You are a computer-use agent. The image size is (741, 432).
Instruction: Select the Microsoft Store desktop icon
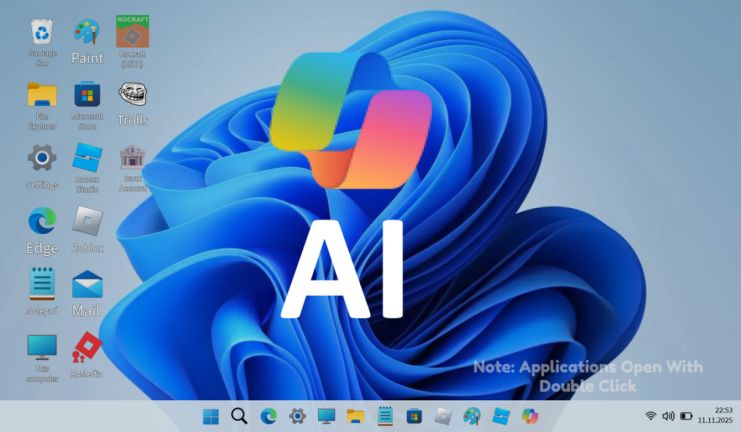point(87,94)
